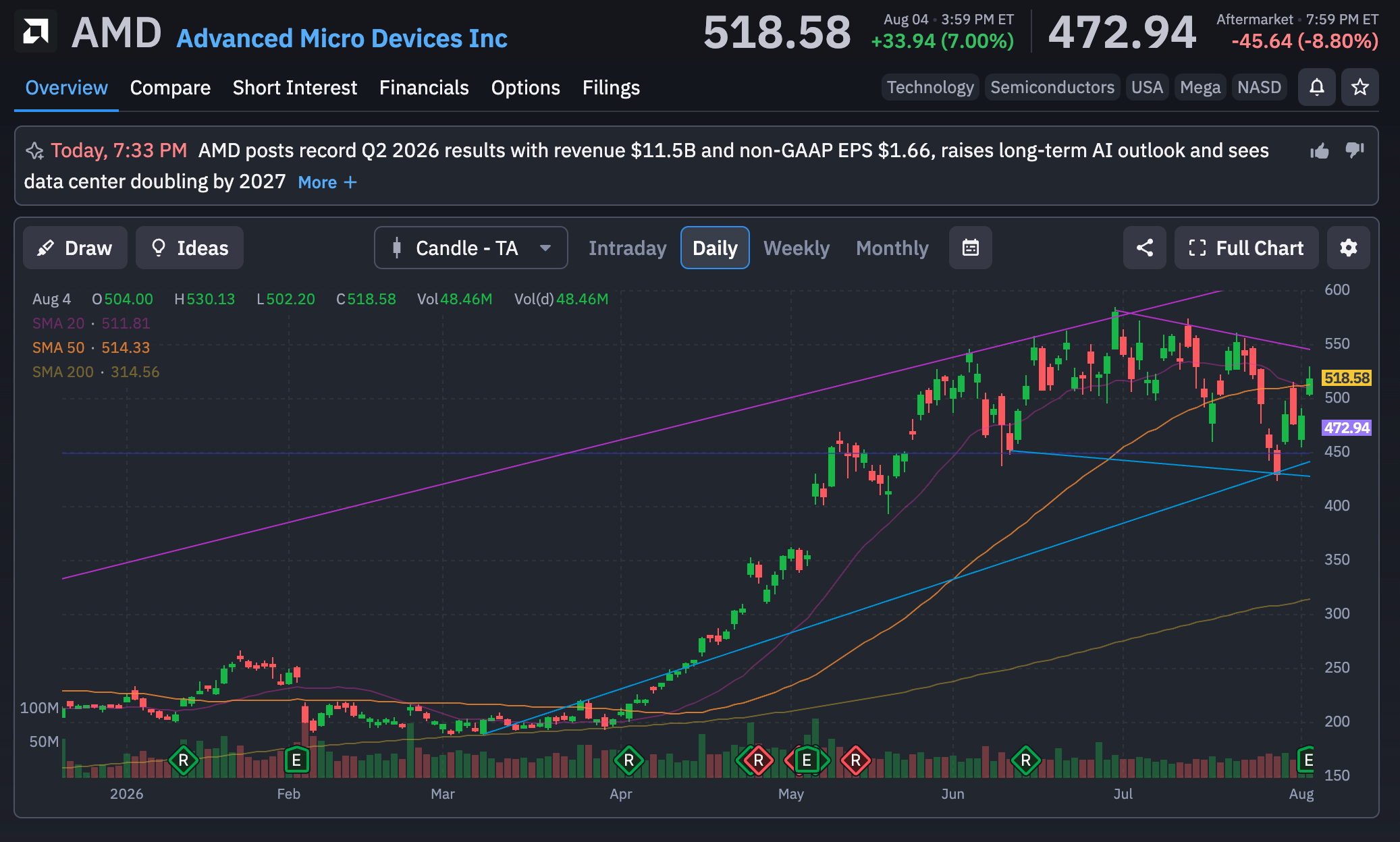This screenshot has height=842, width=1400.
Task: Open the Candle - TA chart type dropdown
Action: tap(470, 248)
